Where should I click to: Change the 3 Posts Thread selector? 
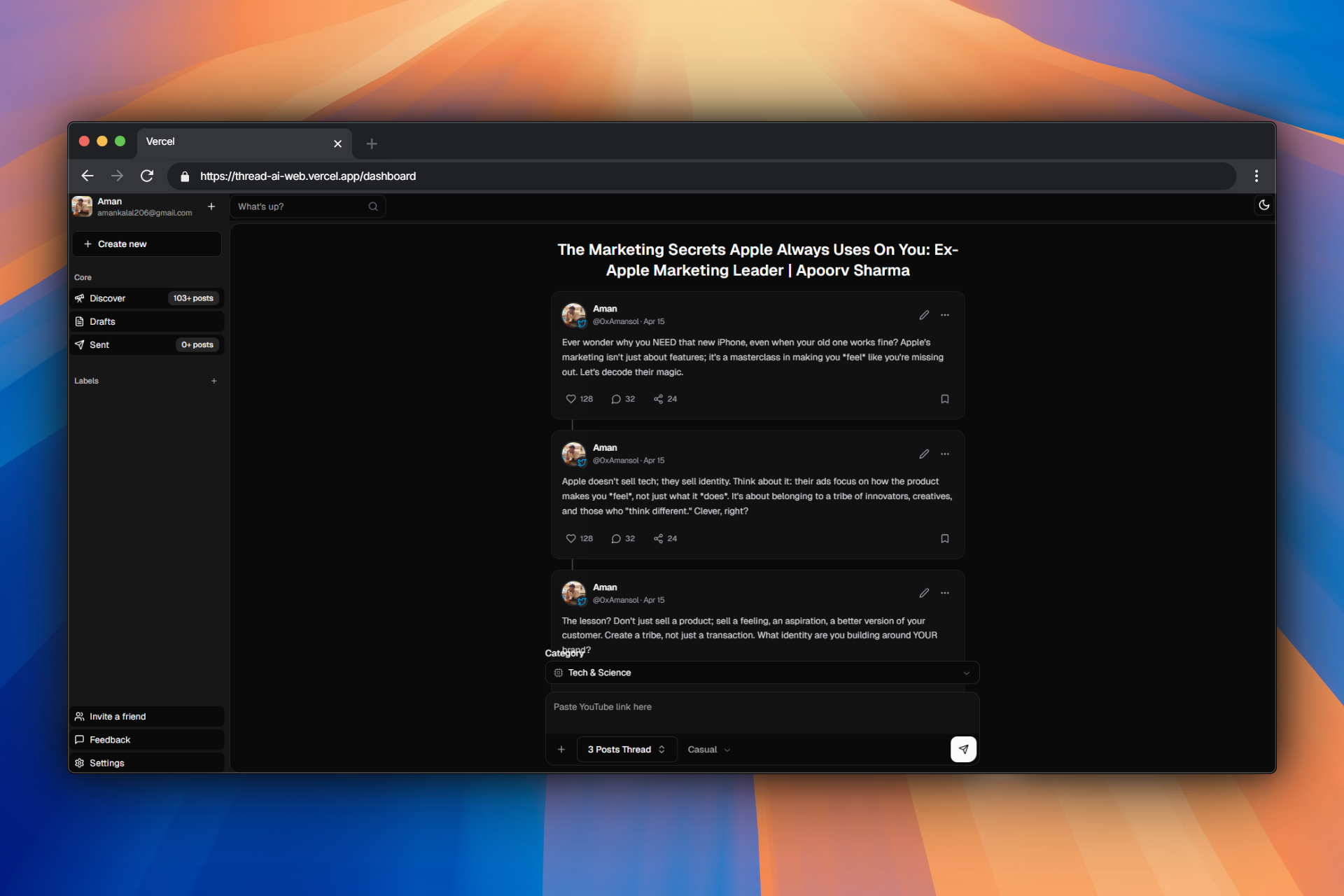pos(626,750)
